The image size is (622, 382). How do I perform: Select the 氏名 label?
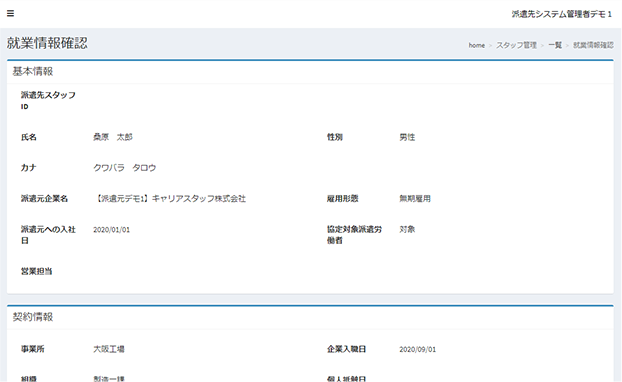(x=29, y=137)
